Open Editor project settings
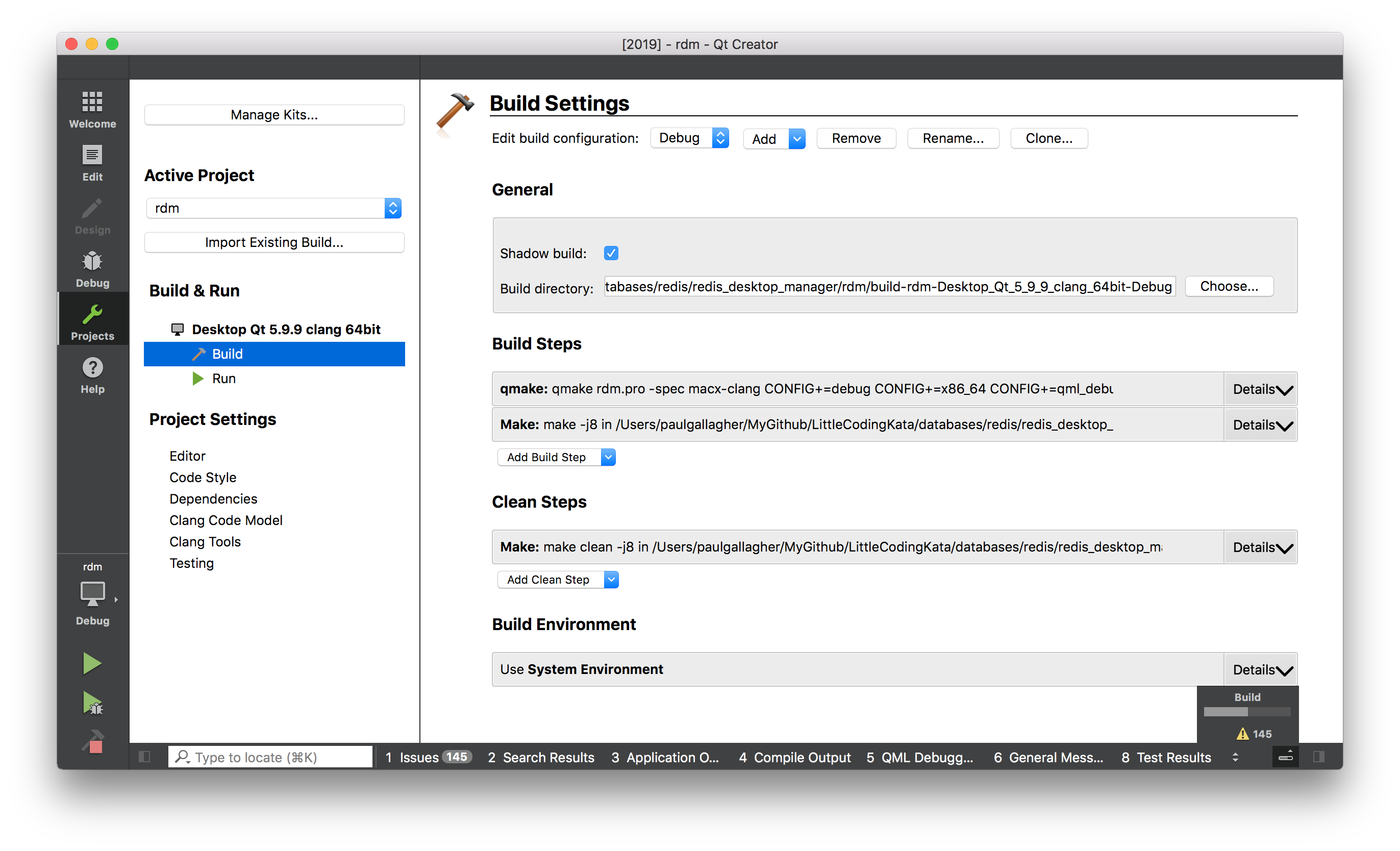 click(188, 456)
